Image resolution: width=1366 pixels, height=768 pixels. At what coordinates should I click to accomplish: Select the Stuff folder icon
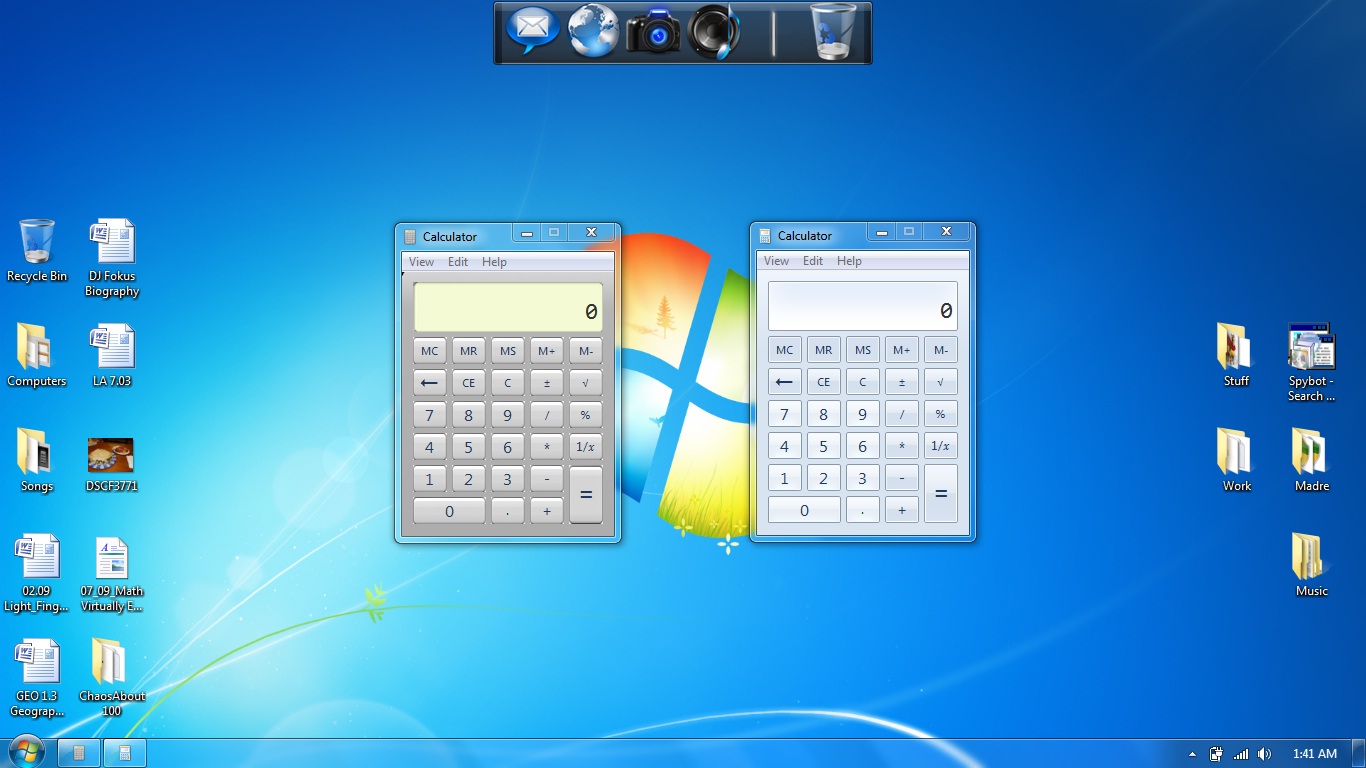click(x=1237, y=356)
